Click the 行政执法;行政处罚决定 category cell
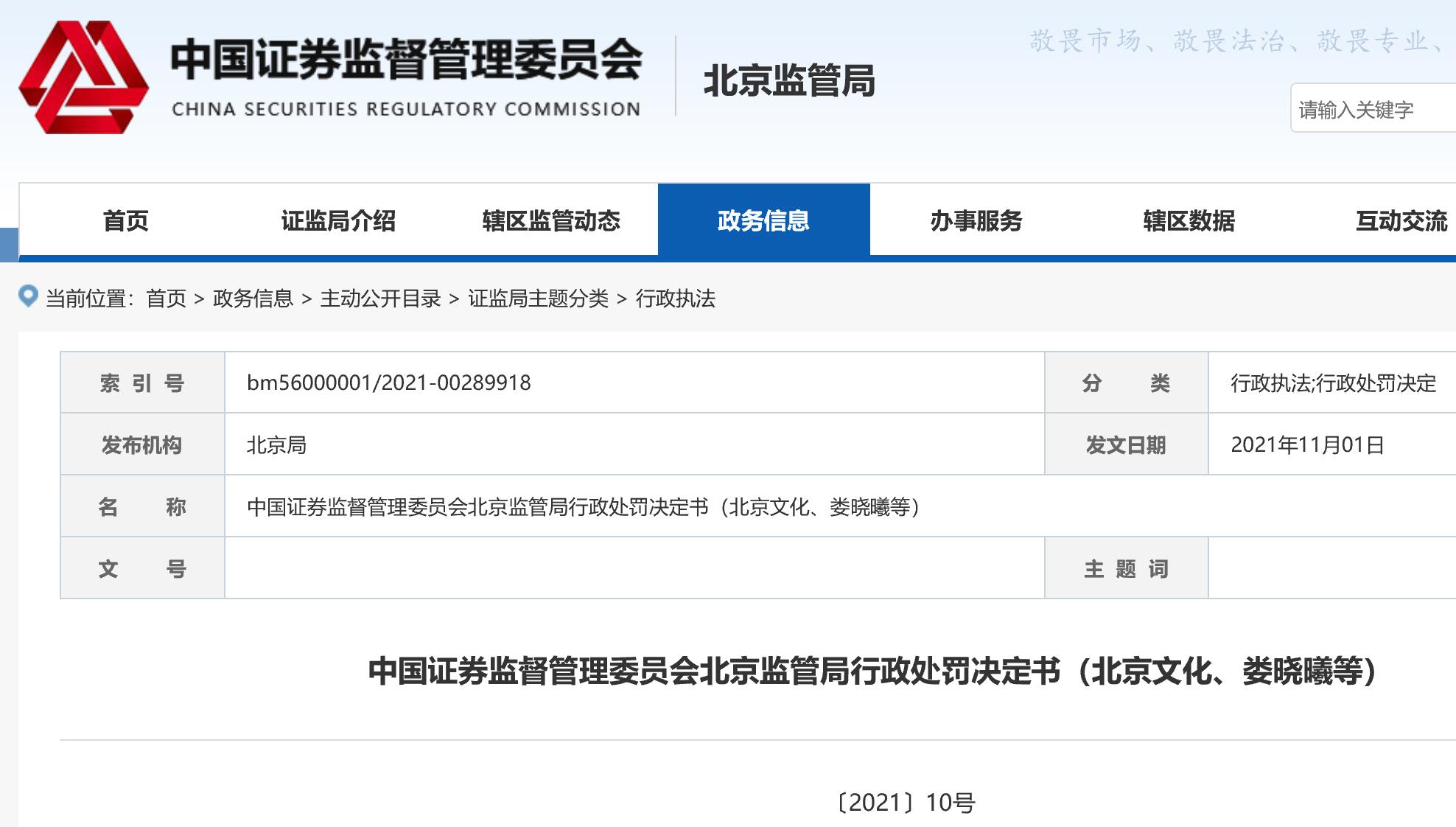1456x827 pixels. (x=1332, y=383)
